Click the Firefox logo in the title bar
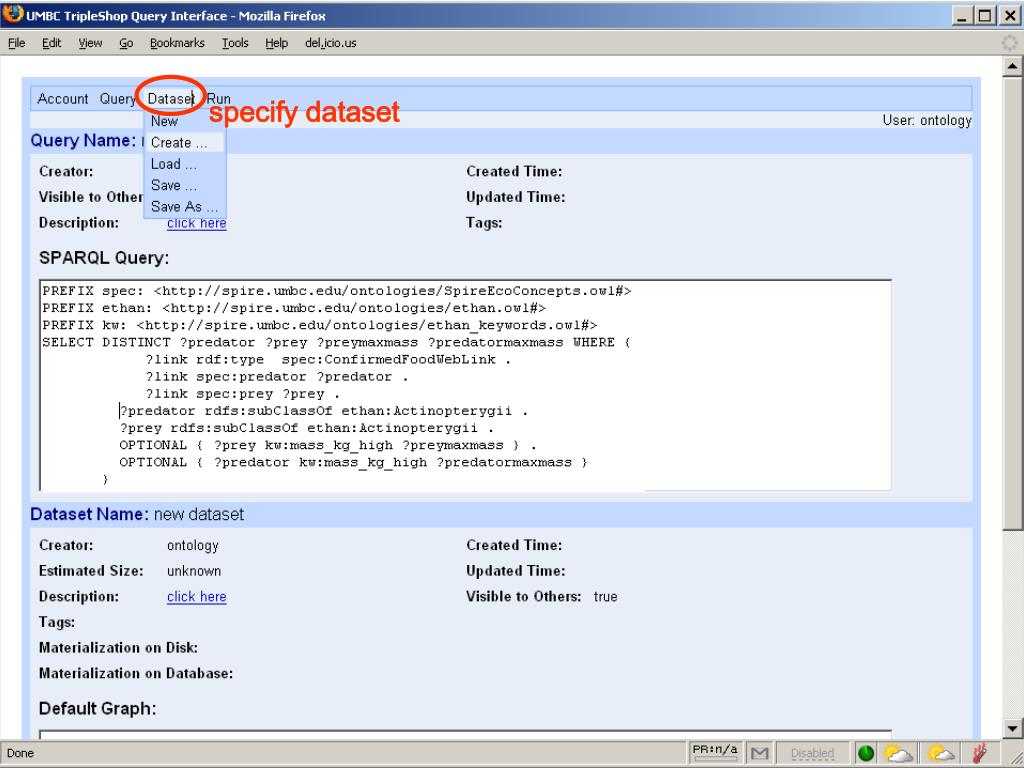Image resolution: width=1024 pixels, height=768 pixels. pos(12,13)
